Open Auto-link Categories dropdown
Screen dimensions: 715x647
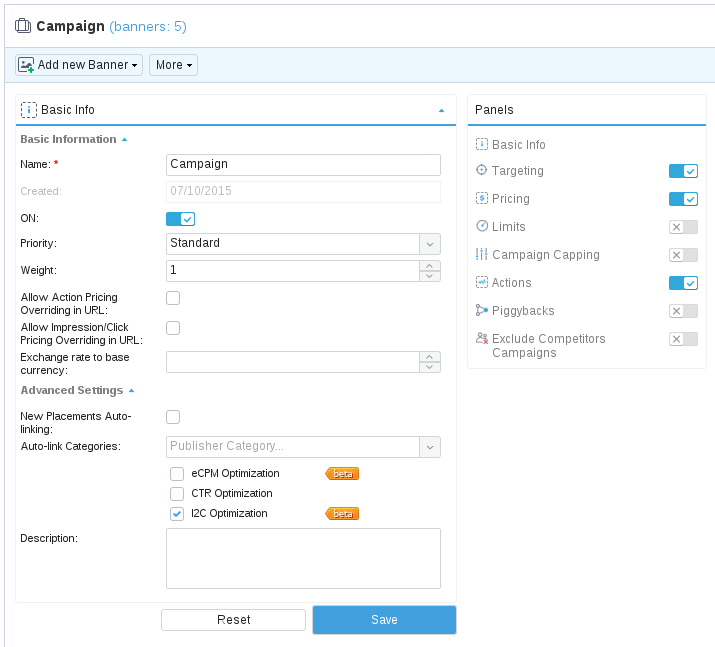click(x=429, y=447)
